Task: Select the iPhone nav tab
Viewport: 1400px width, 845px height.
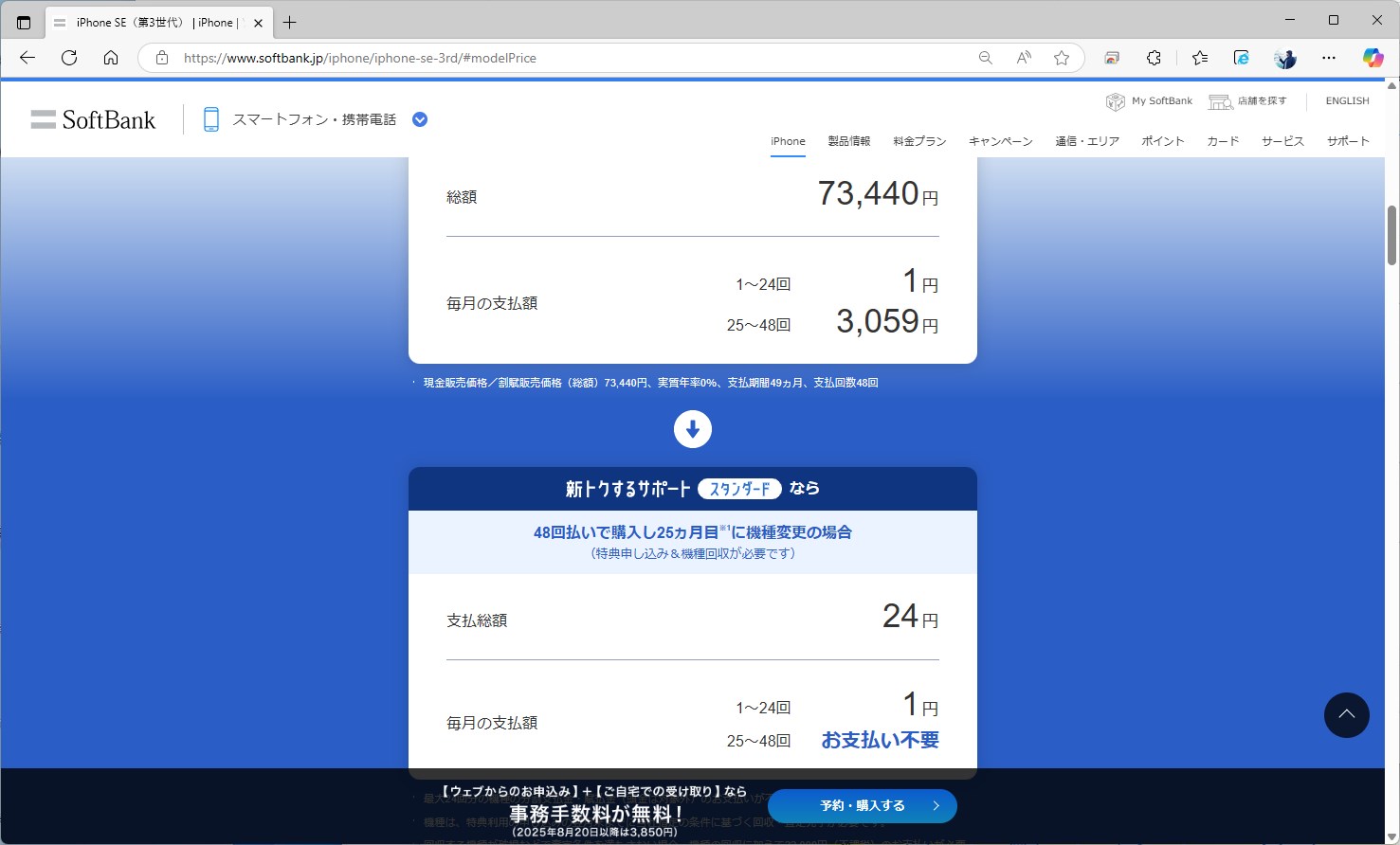Action: coord(788,141)
